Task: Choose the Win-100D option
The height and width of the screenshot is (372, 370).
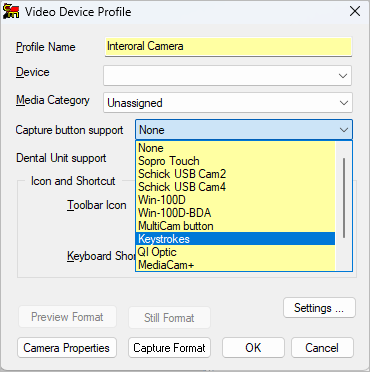Action: pyautogui.click(x=235, y=200)
